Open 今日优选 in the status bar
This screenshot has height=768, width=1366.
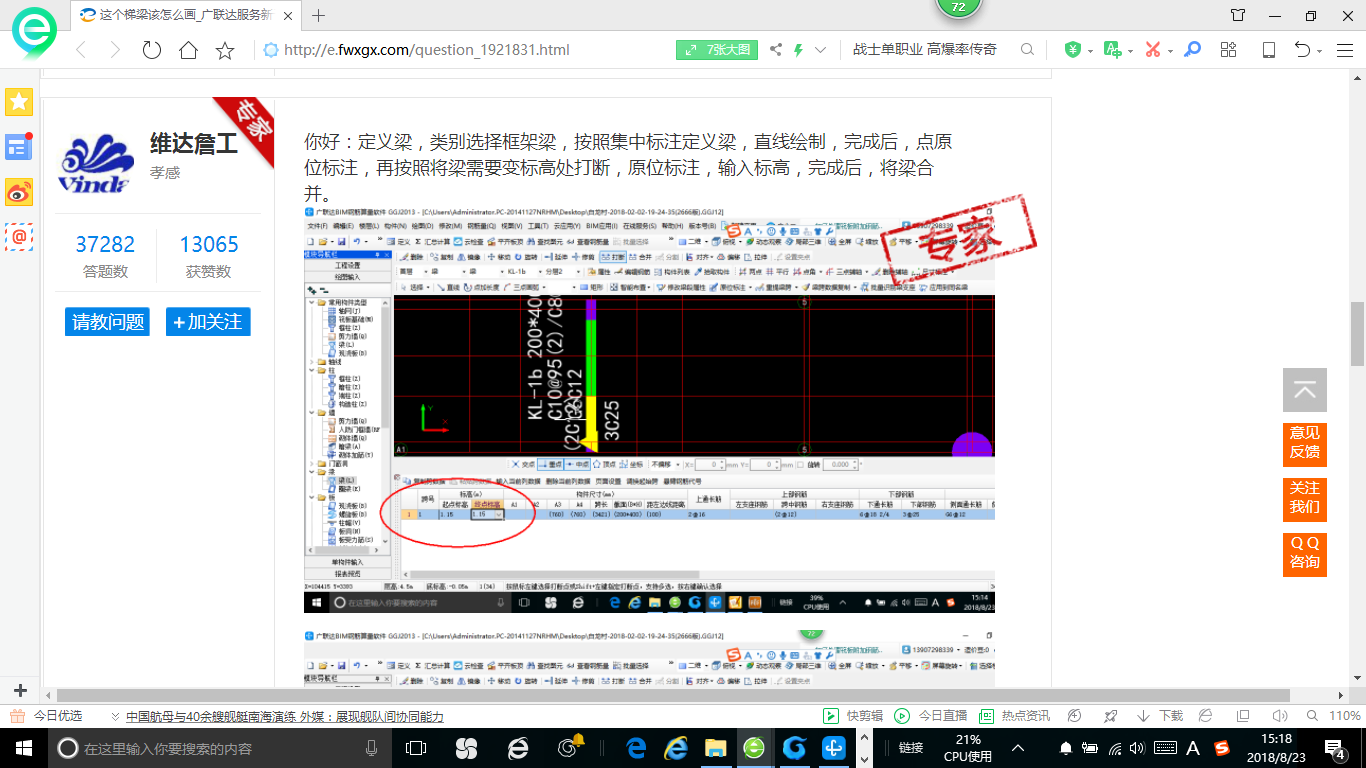point(45,716)
